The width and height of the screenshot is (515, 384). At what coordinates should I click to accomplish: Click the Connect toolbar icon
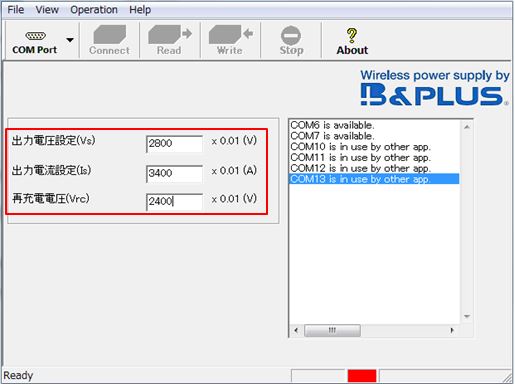[x=110, y=34]
